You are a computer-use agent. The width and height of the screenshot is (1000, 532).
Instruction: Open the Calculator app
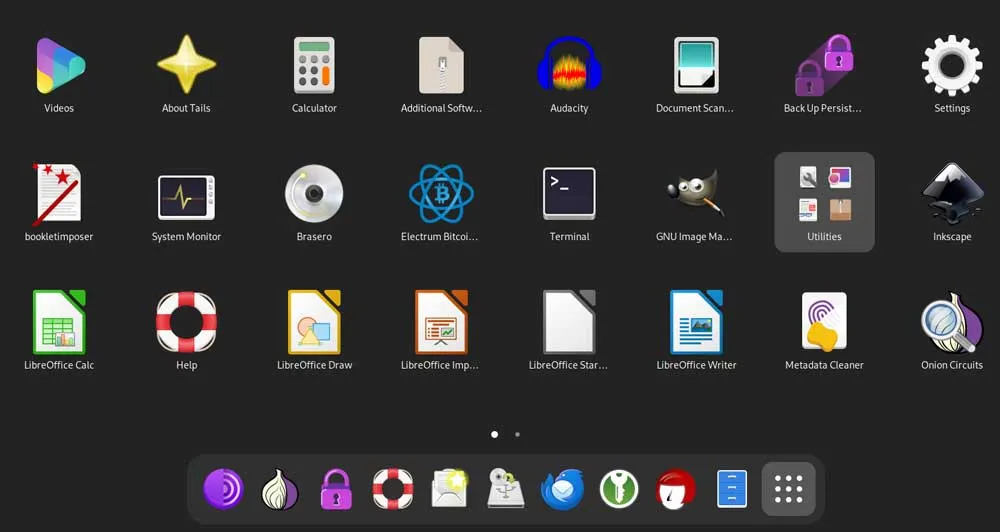(x=314, y=66)
